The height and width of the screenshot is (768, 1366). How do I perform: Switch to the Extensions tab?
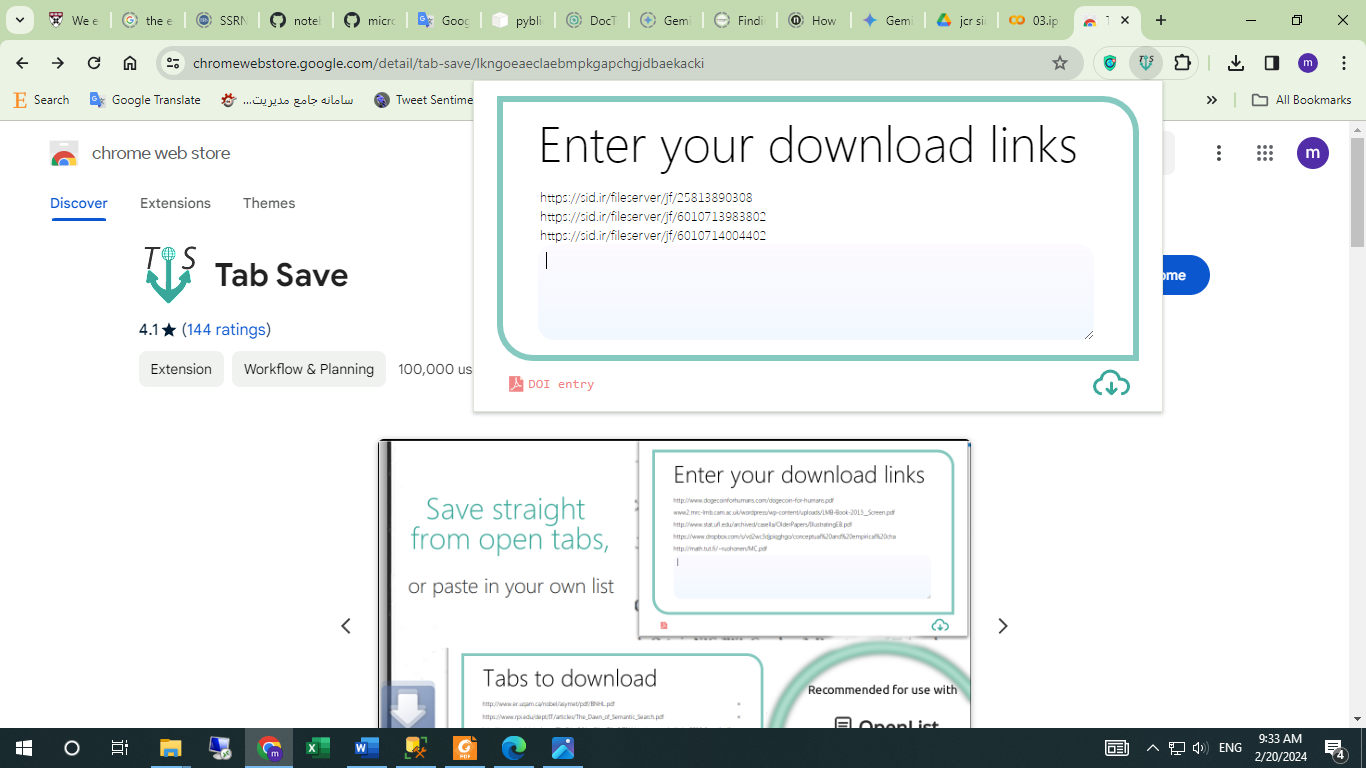click(x=175, y=203)
